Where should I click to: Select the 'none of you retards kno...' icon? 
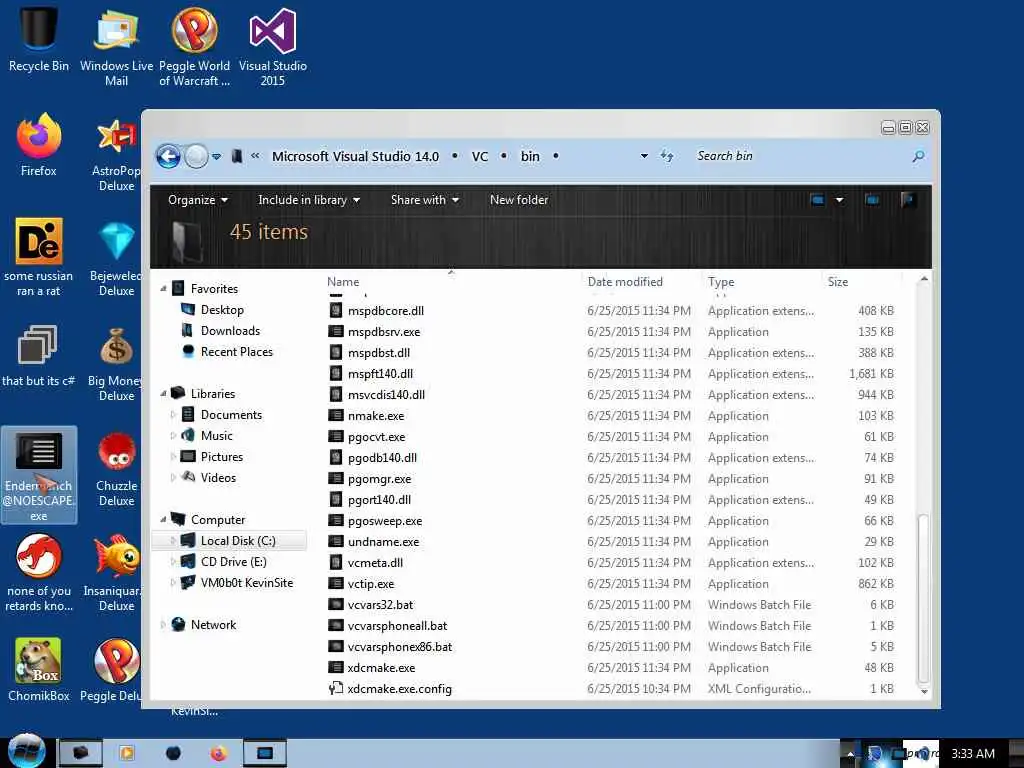tap(39, 573)
